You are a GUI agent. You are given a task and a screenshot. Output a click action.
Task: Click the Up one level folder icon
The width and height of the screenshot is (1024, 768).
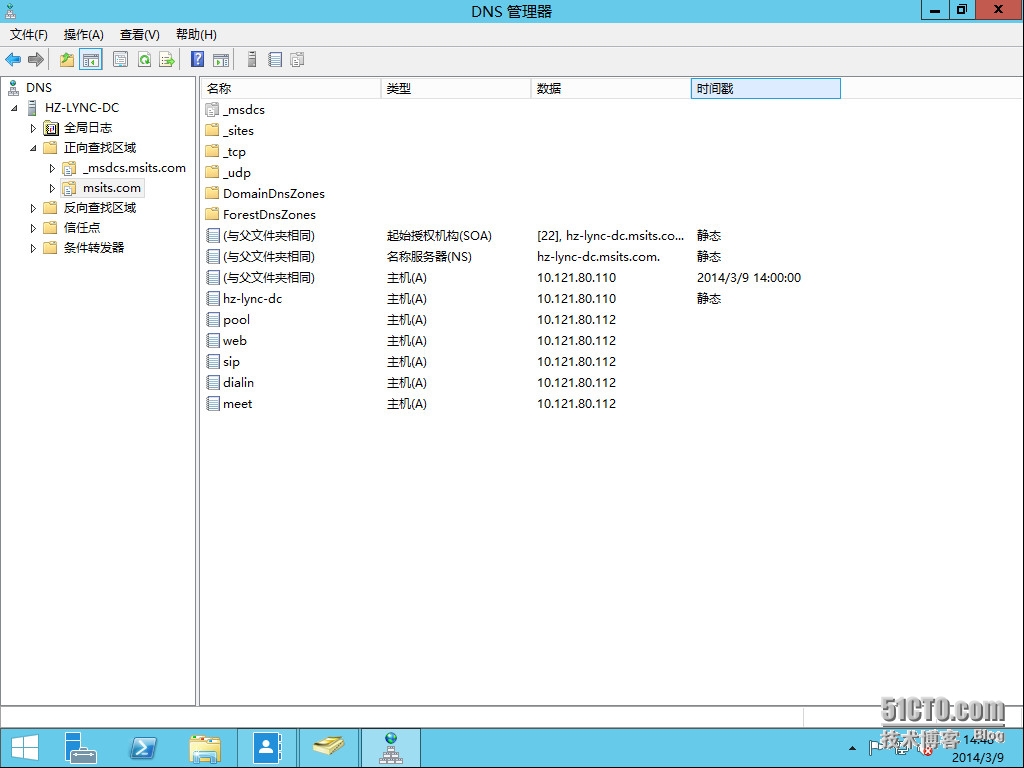click(67, 60)
